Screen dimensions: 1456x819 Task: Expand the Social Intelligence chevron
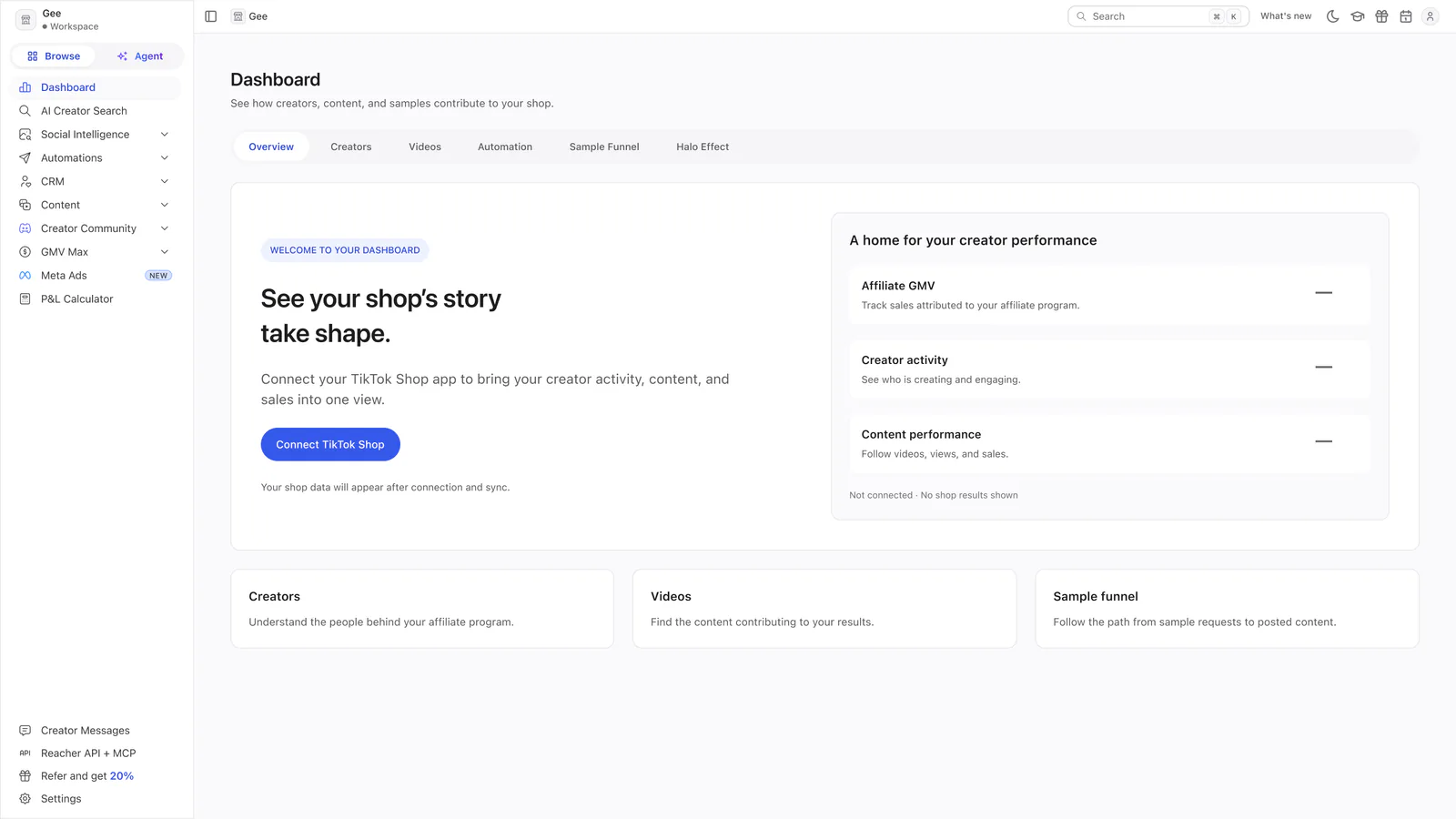(x=165, y=135)
